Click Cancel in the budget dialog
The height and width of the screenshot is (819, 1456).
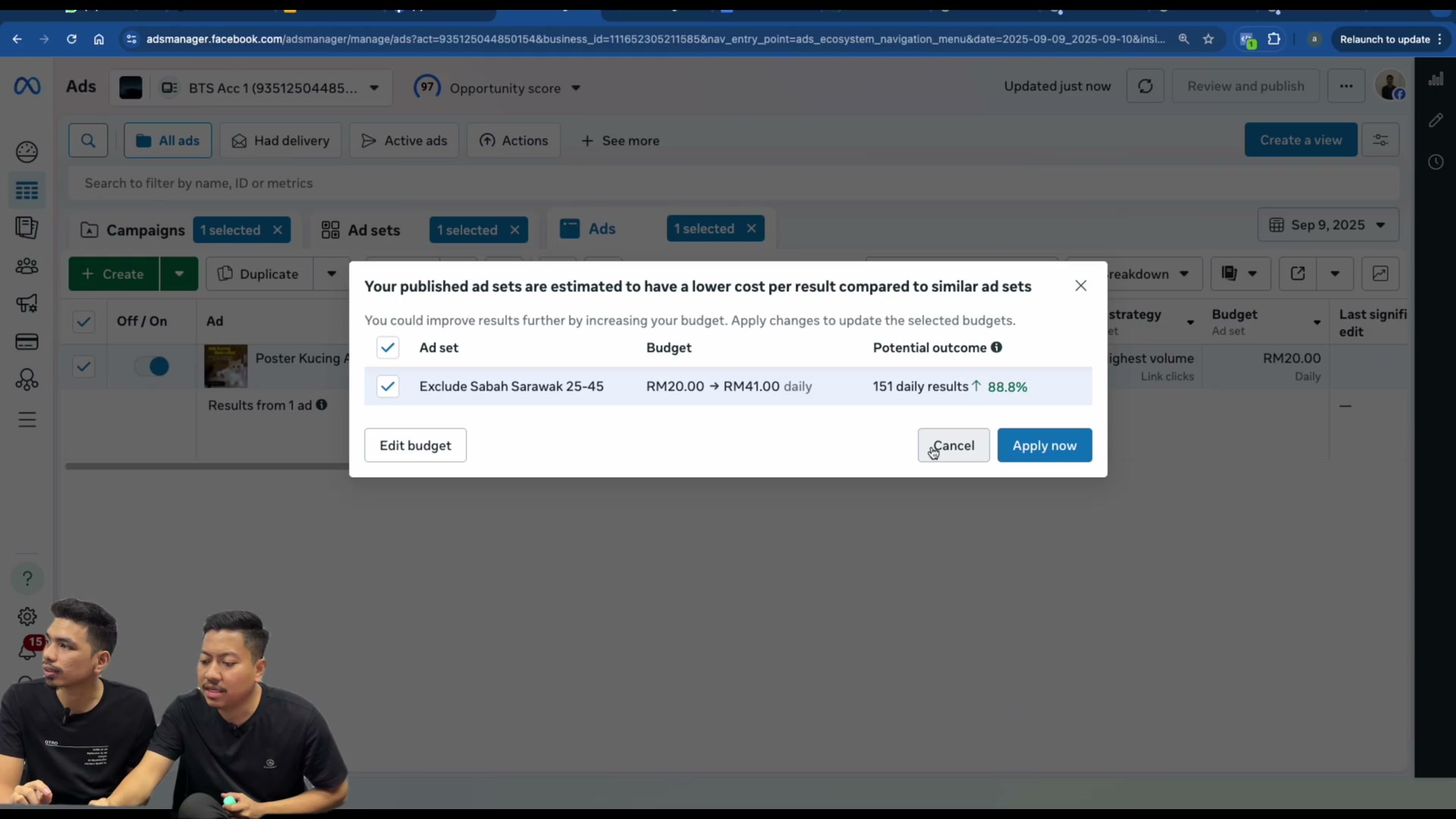(953, 445)
